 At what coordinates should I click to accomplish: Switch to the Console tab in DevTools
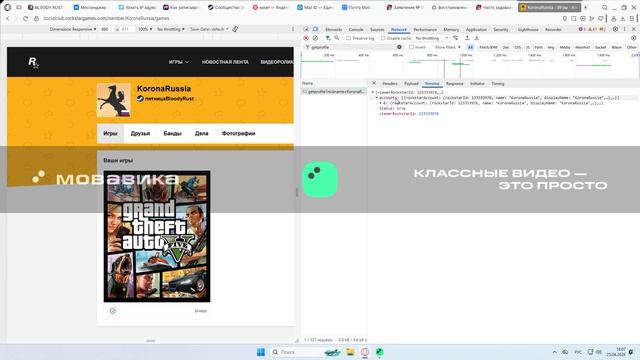[x=356, y=29]
